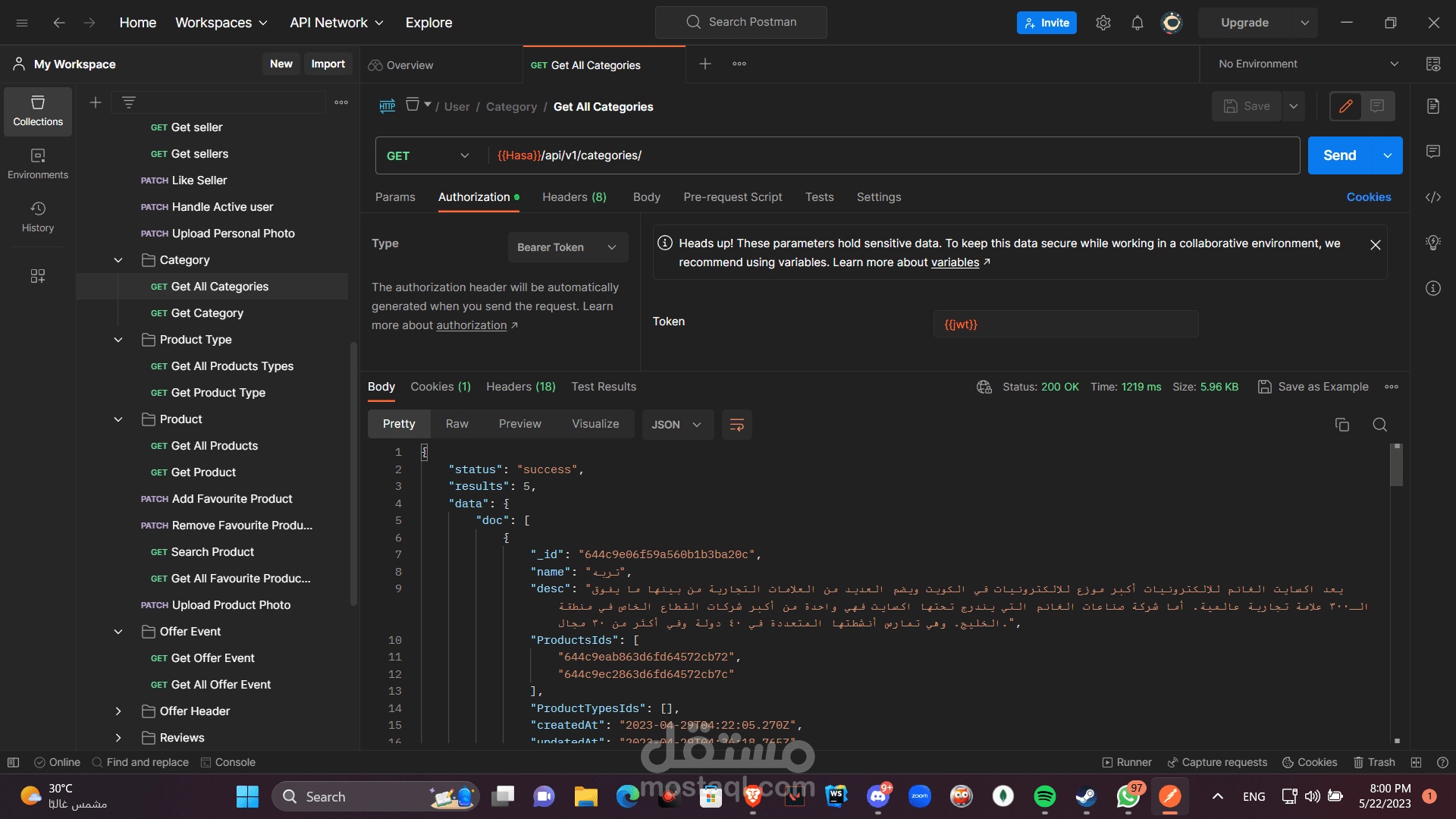Click the request URL field
Image resolution: width=1456 pixels, height=819 pixels.
coord(893,155)
